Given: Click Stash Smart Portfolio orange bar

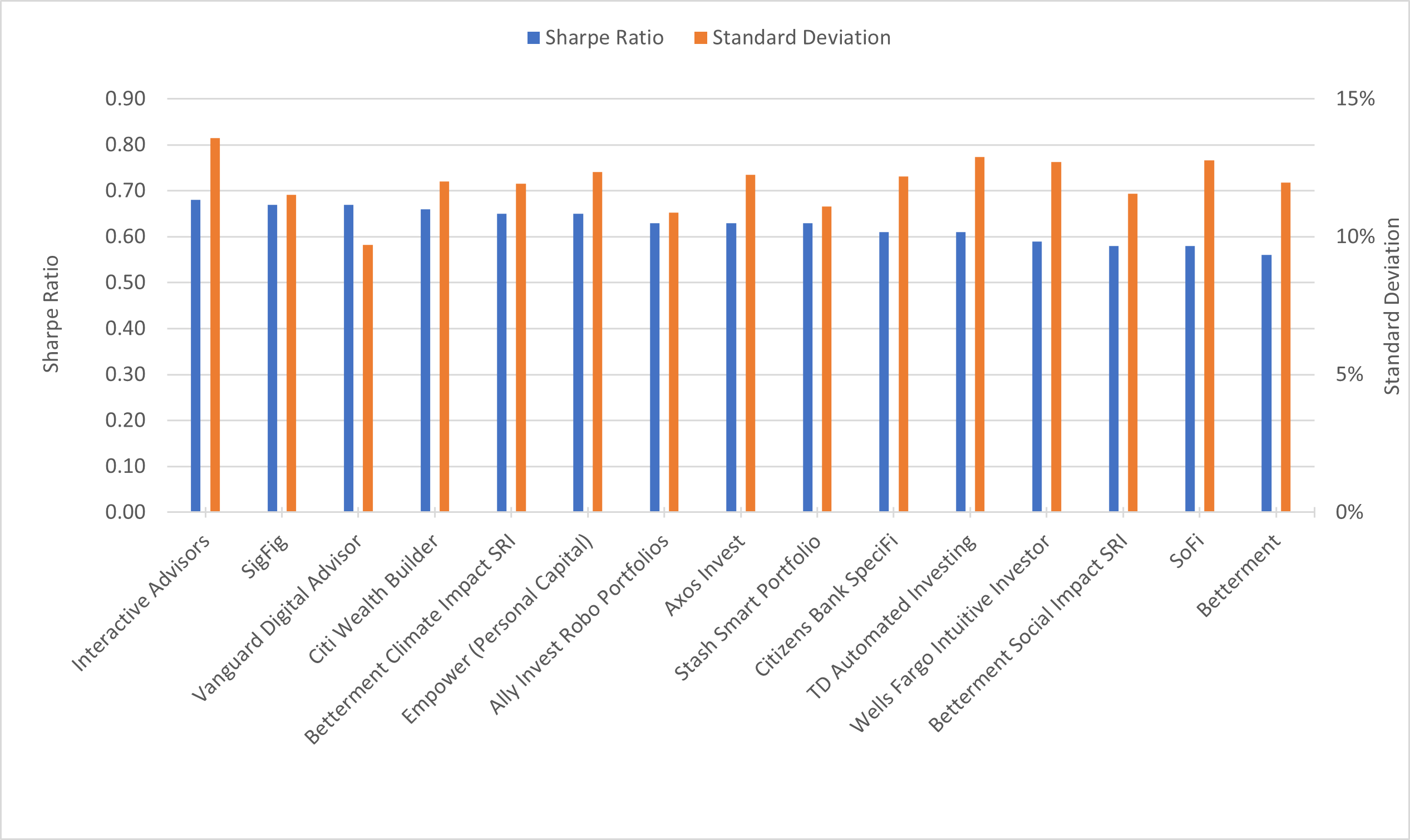Looking at the screenshot, I should pyautogui.click(x=827, y=359).
